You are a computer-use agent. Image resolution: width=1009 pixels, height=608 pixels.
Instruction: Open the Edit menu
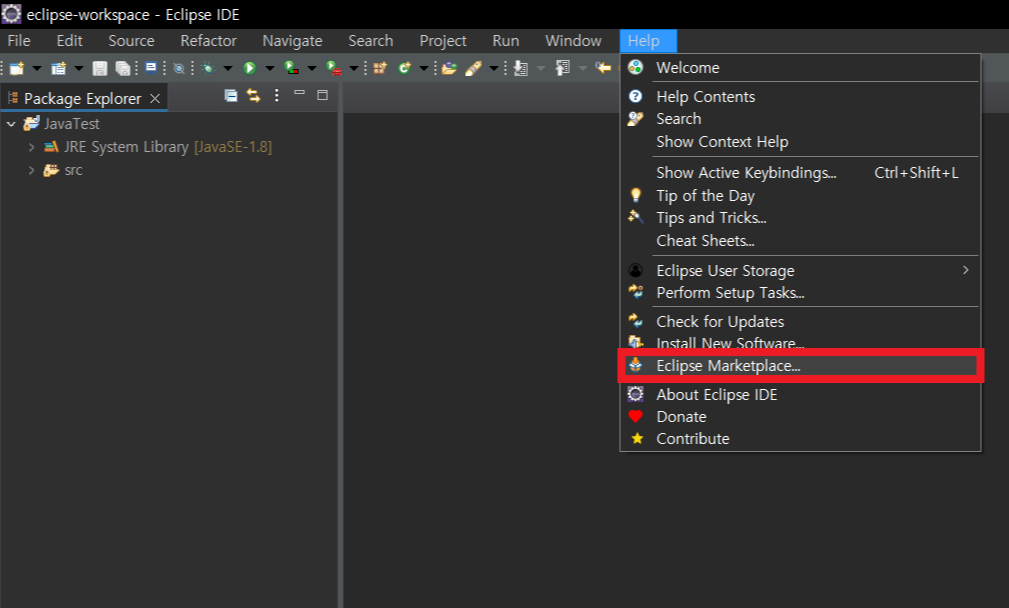(69, 41)
